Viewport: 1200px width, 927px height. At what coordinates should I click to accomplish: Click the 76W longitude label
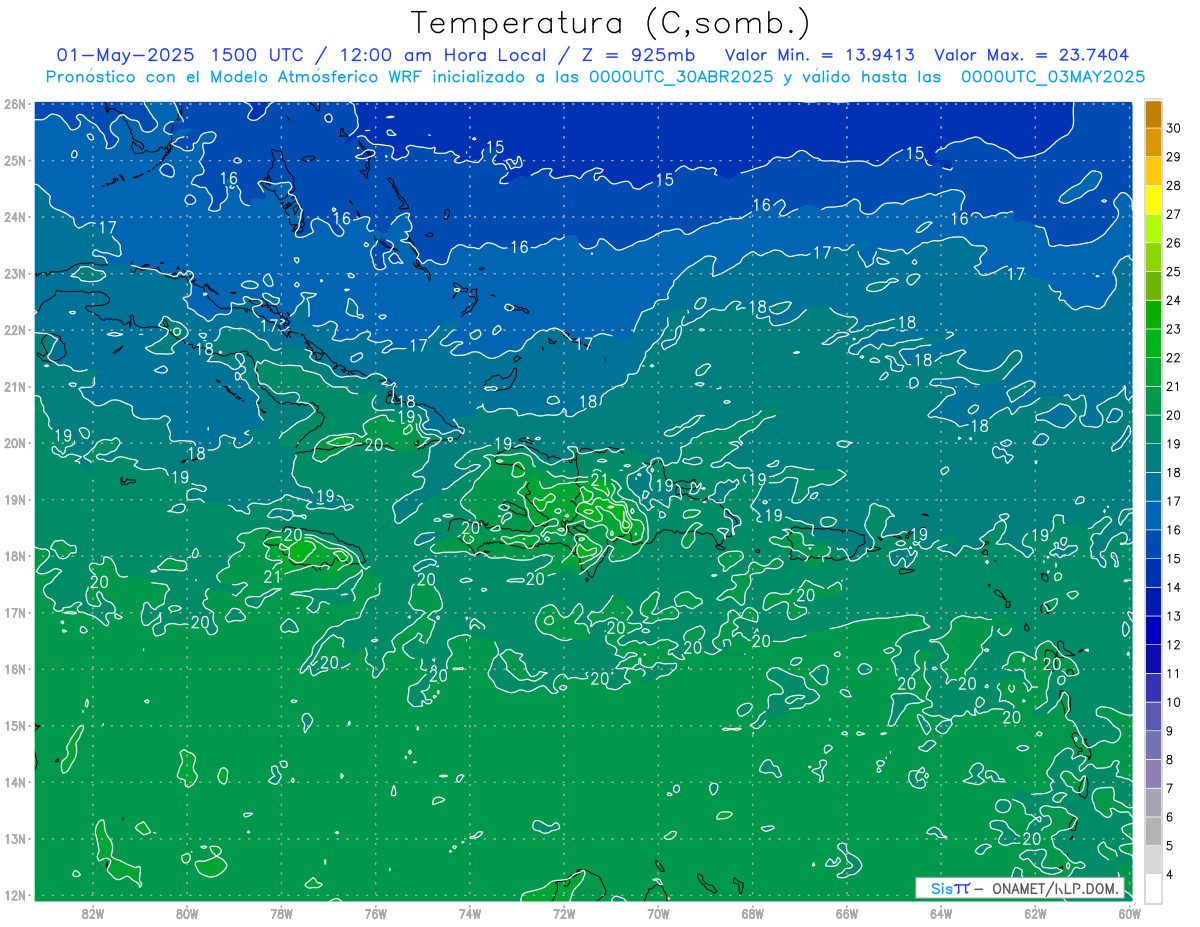click(376, 913)
